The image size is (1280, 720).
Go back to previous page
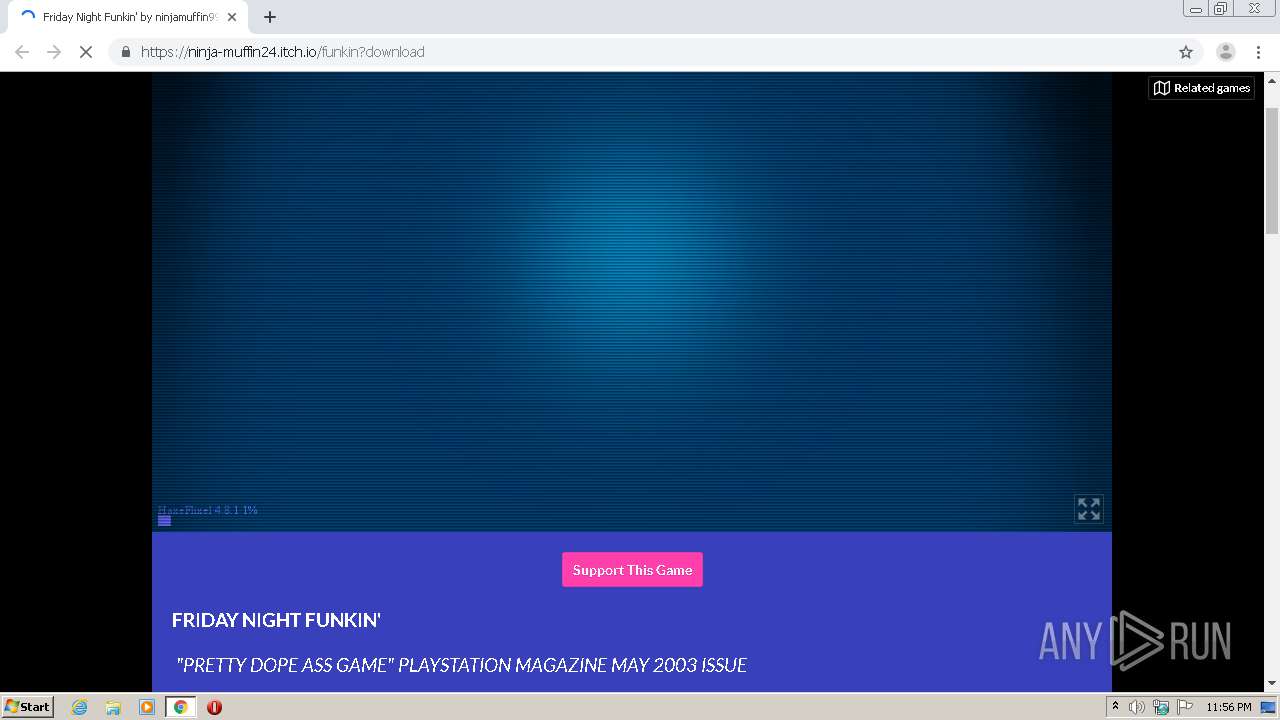click(x=22, y=52)
